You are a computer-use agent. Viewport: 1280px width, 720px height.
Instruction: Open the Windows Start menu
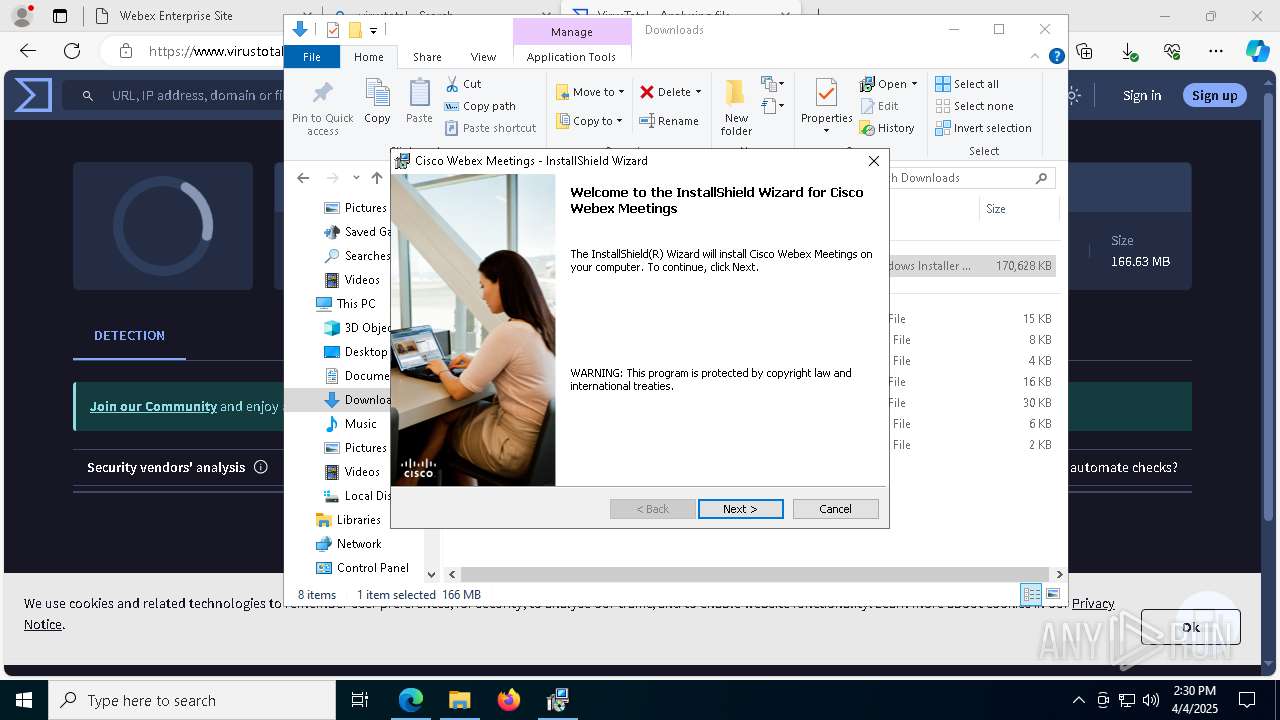[x=24, y=700]
